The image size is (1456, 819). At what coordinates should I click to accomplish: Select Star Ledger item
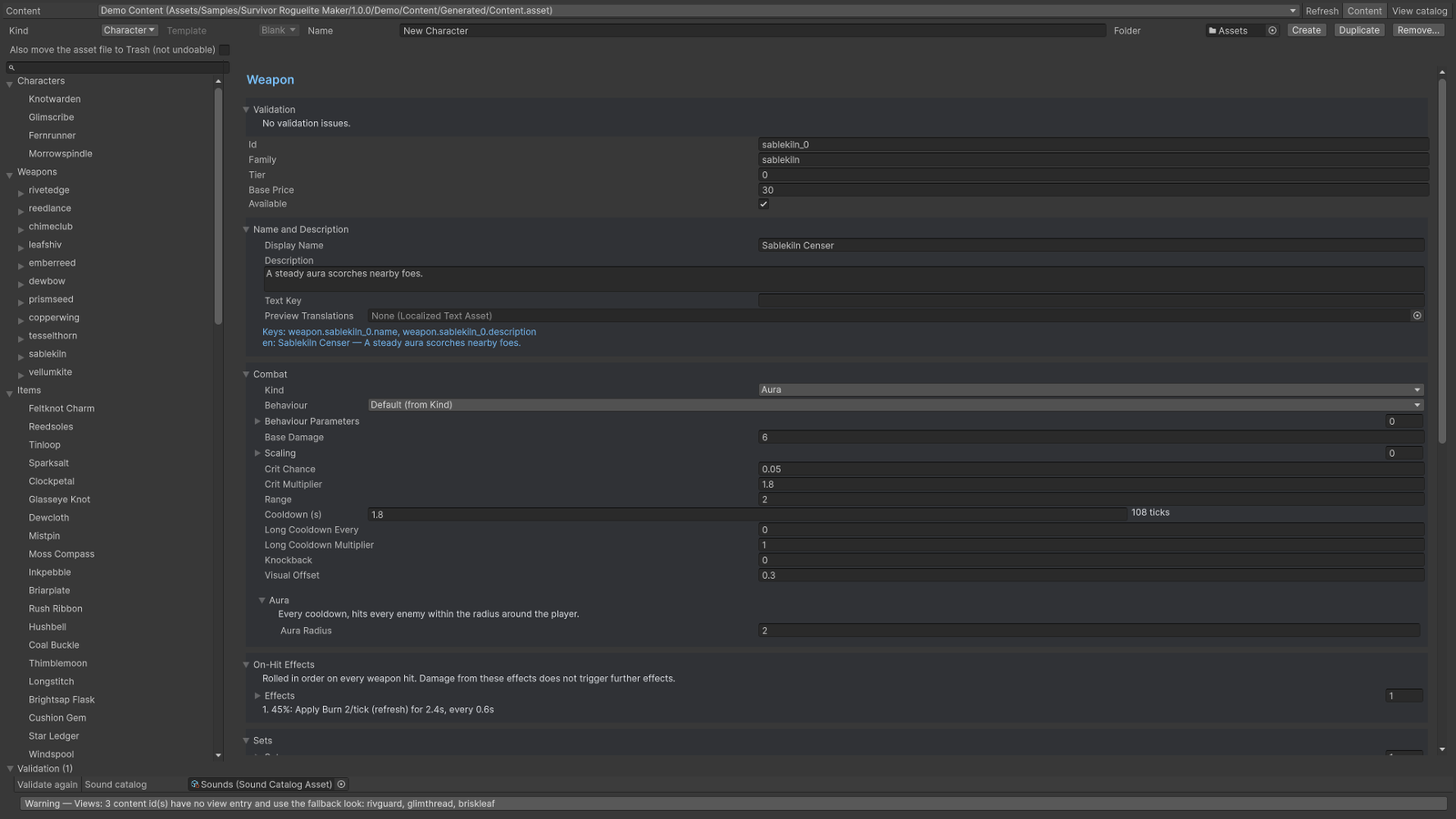[x=54, y=736]
